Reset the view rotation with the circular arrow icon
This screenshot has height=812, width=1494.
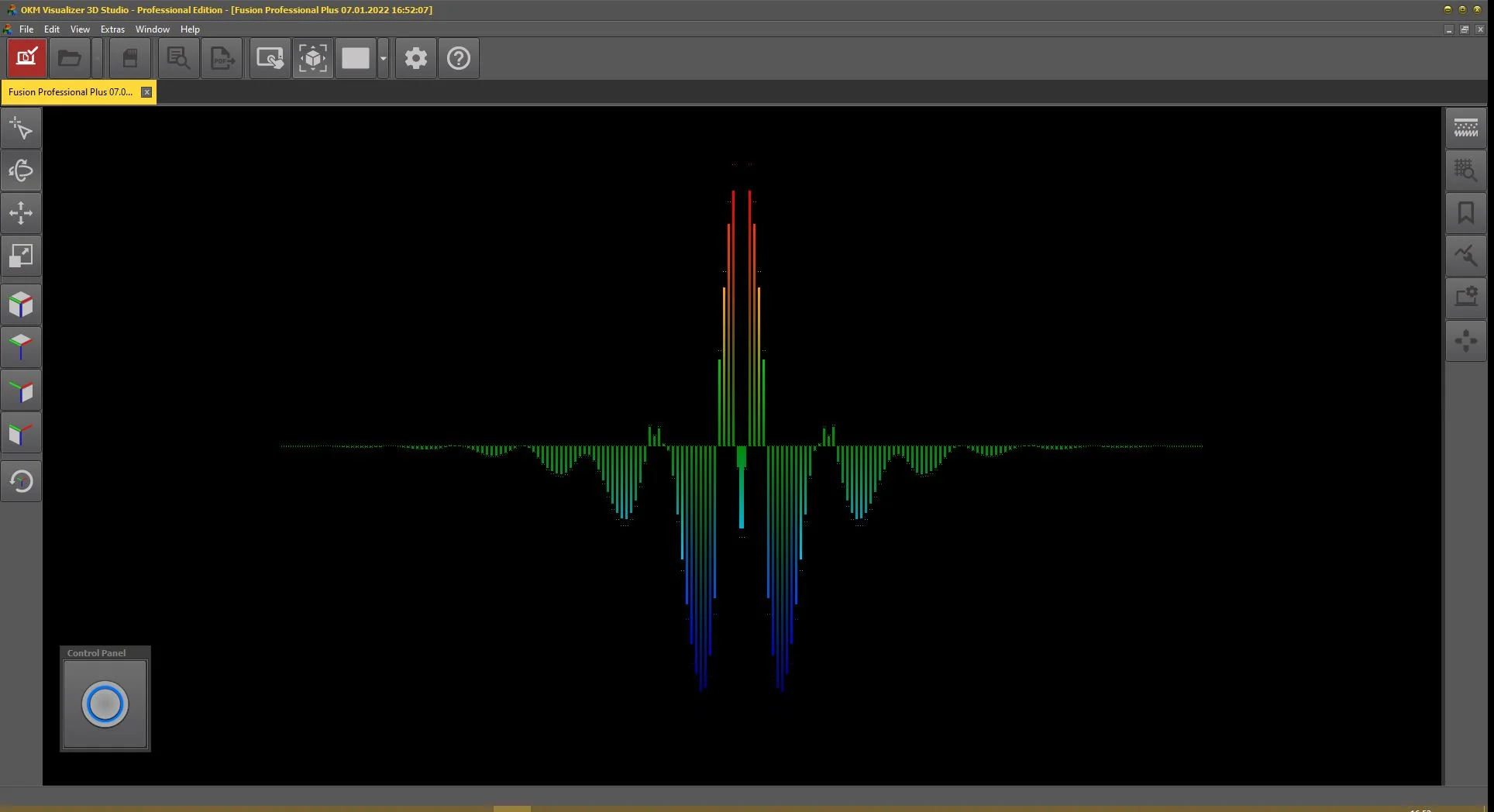tap(21, 480)
